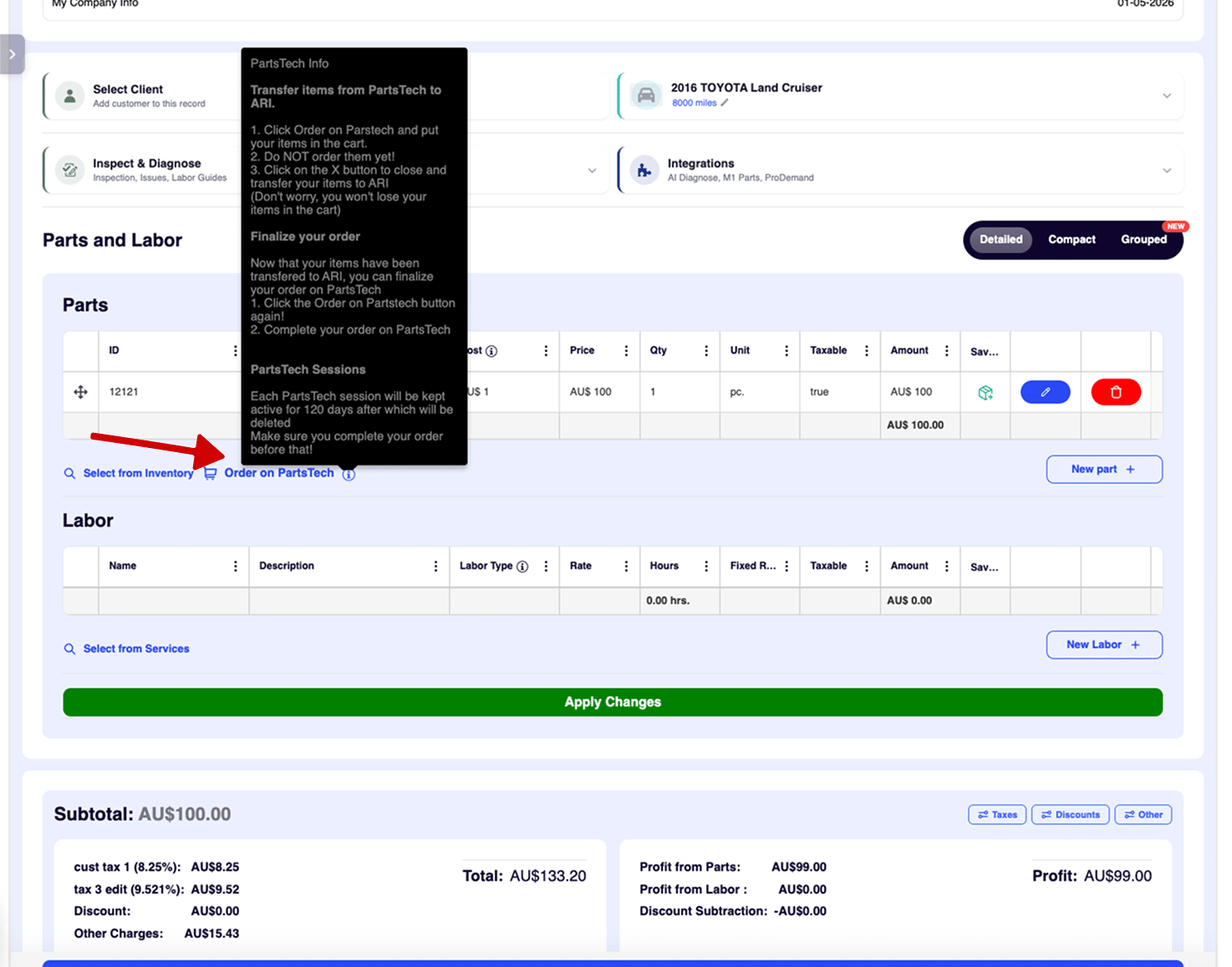1232x967 pixels.
Task: Click the blue pencil edit part button
Action: 1045,392
